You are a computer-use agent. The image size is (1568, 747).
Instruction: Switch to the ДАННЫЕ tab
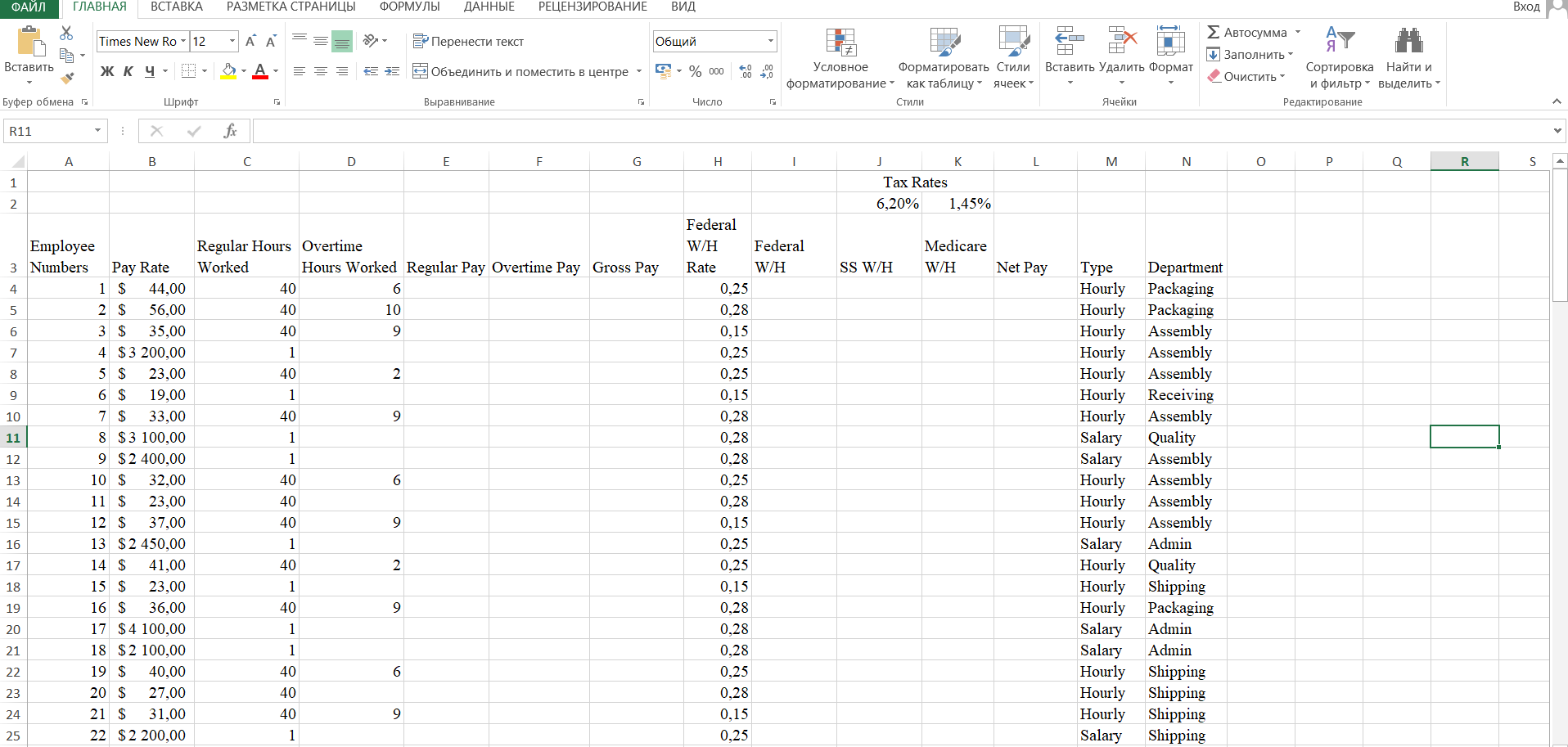click(x=489, y=7)
